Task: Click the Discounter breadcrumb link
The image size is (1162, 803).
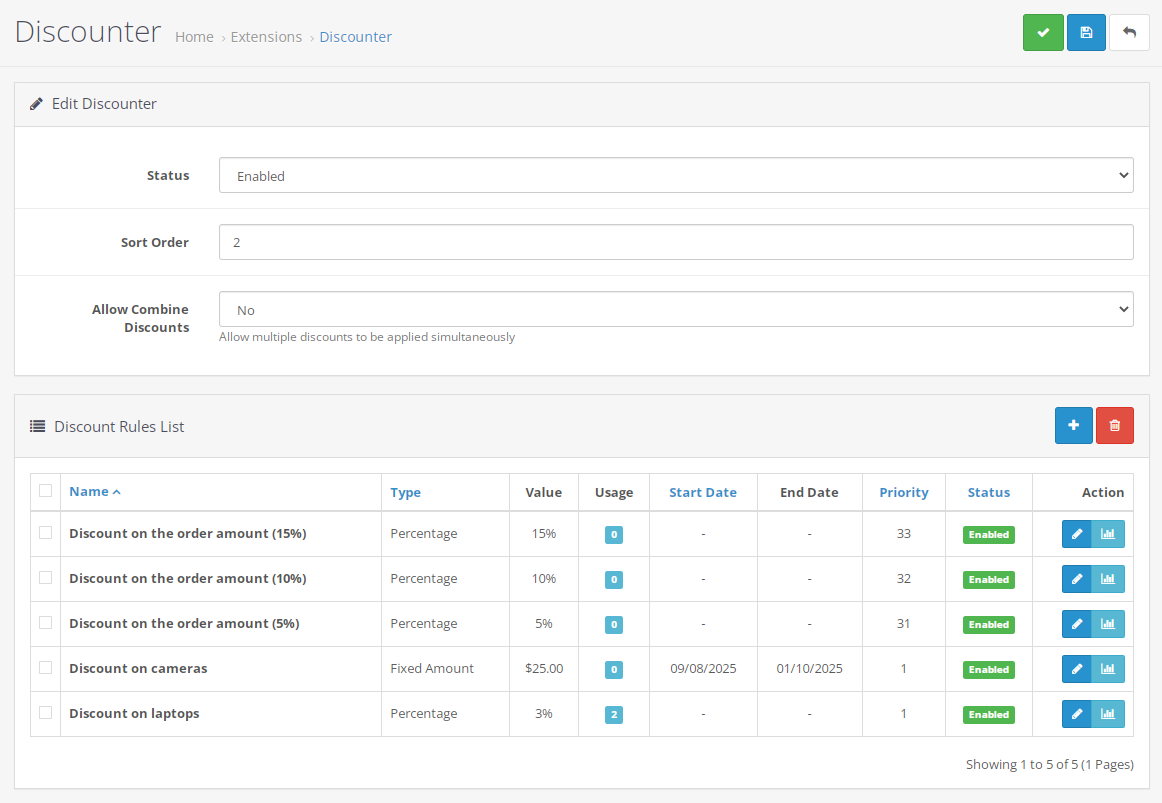Action: [356, 37]
